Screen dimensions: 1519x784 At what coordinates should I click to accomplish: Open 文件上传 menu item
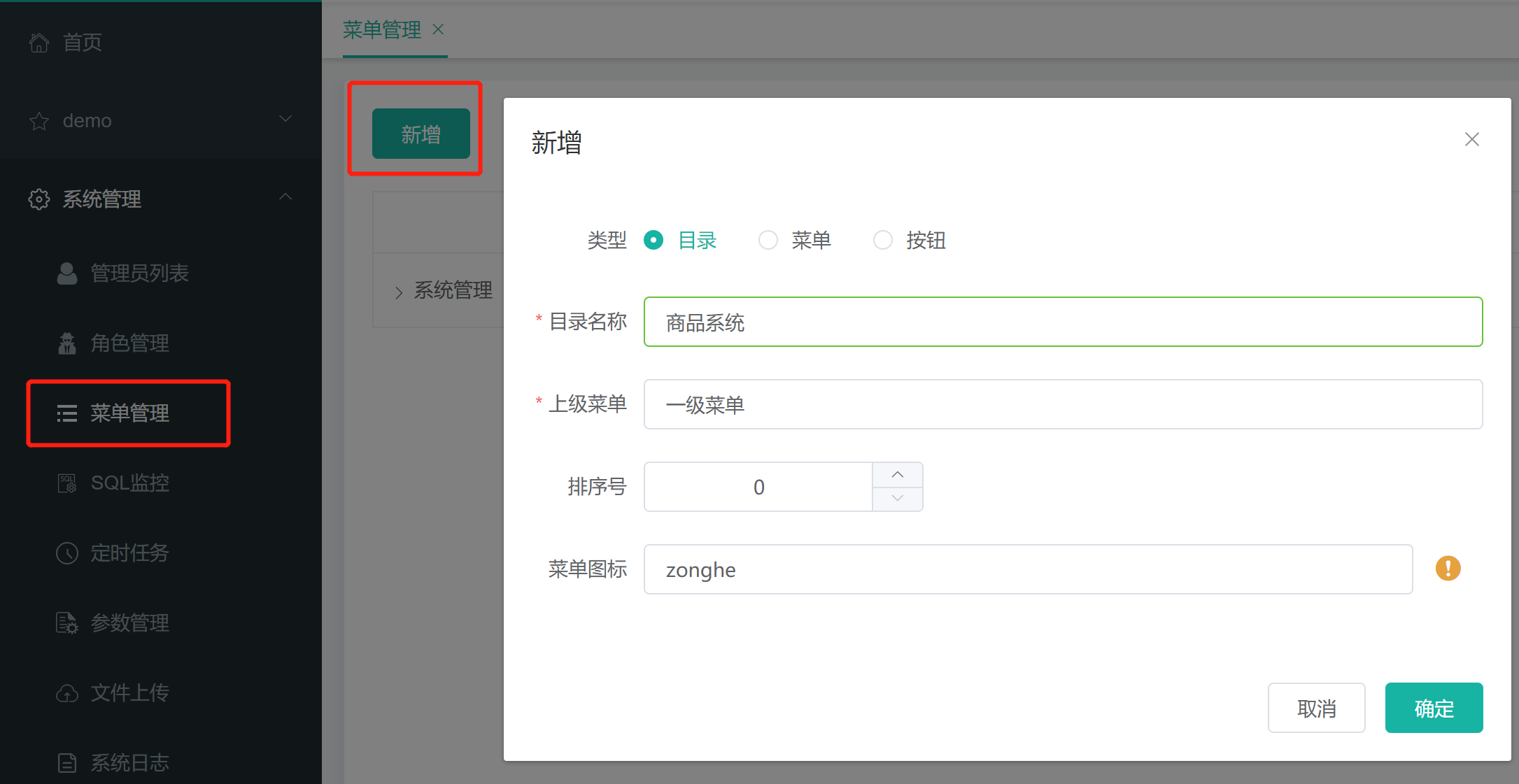click(161, 693)
